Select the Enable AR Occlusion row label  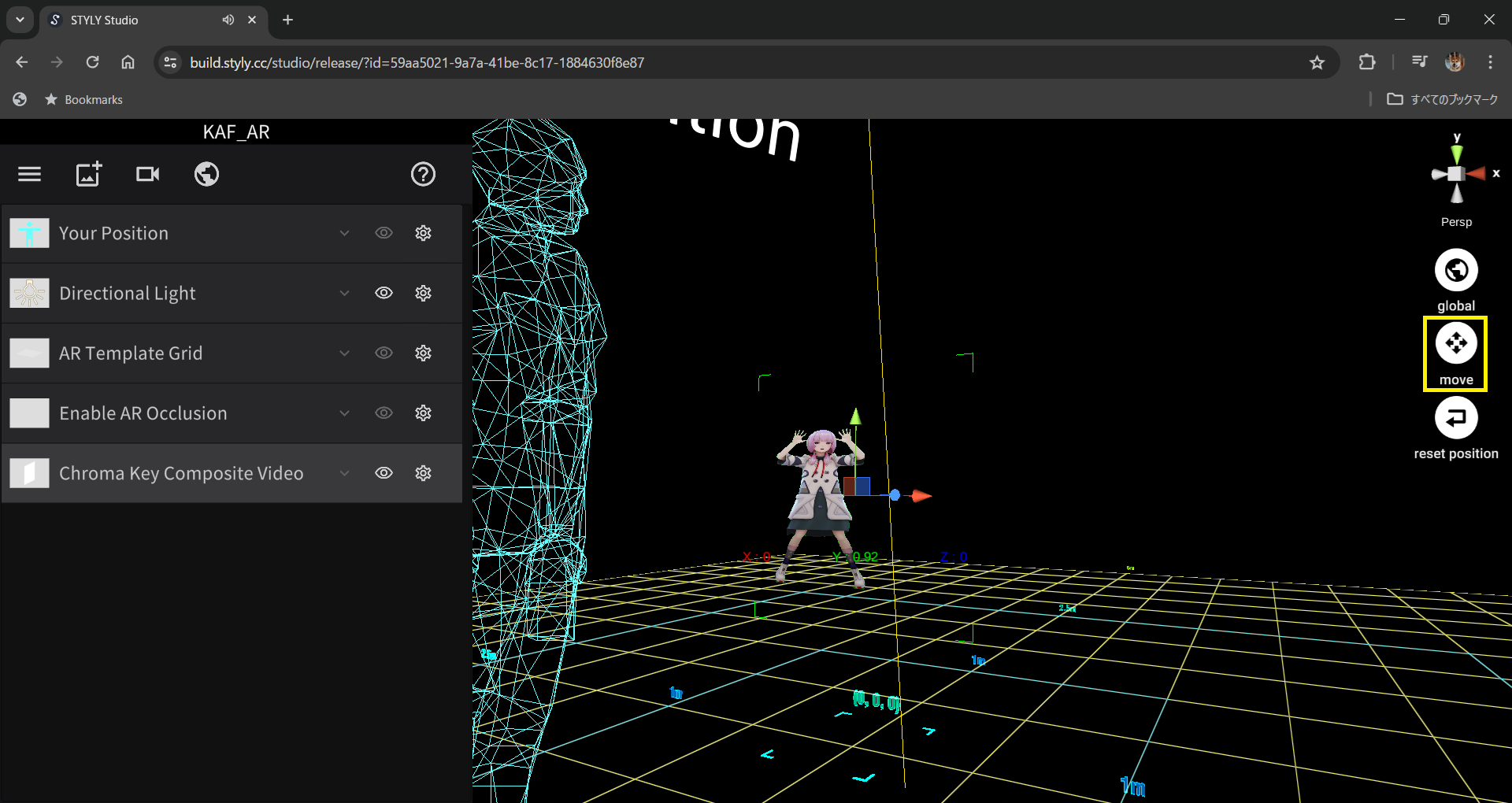click(143, 413)
